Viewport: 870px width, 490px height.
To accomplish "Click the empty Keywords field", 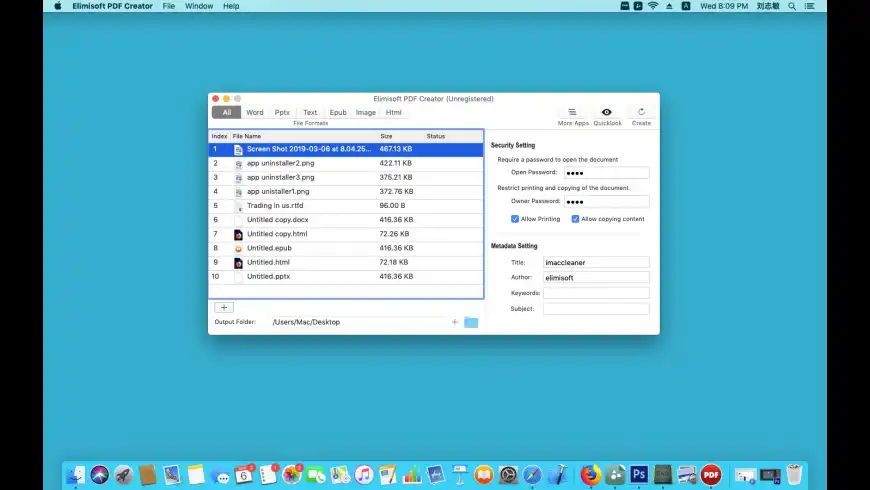I will pyautogui.click(x=596, y=293).
